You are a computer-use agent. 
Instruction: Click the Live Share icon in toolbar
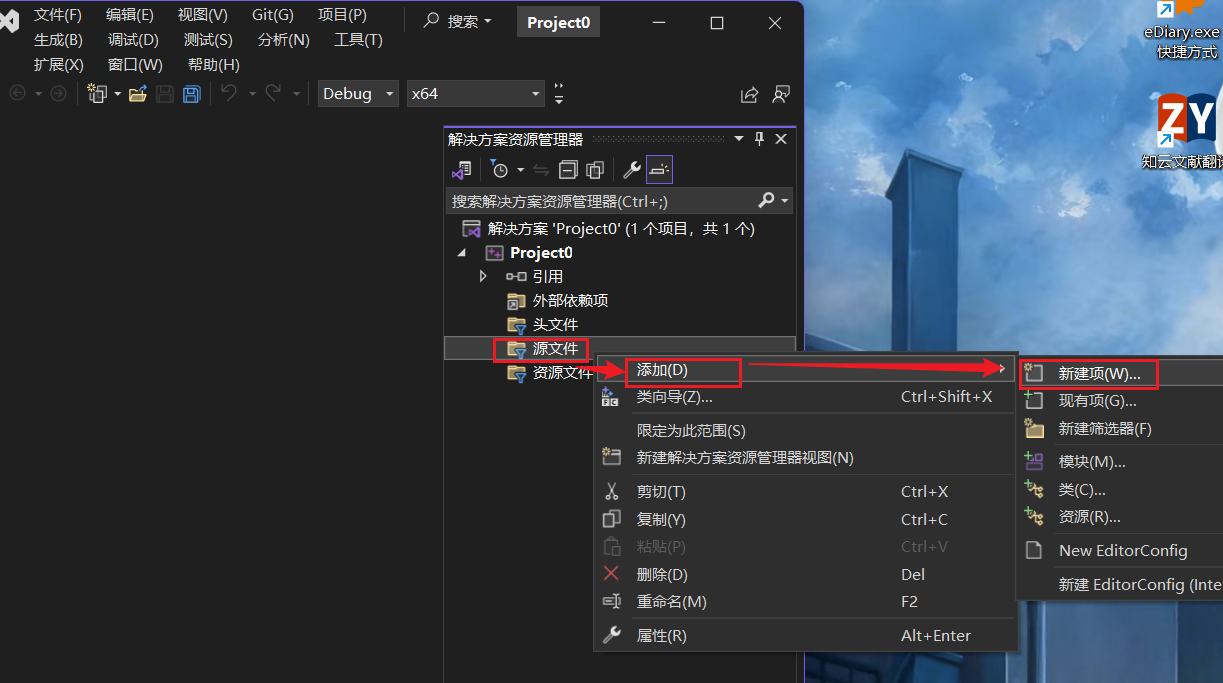(x=749, y=94)
